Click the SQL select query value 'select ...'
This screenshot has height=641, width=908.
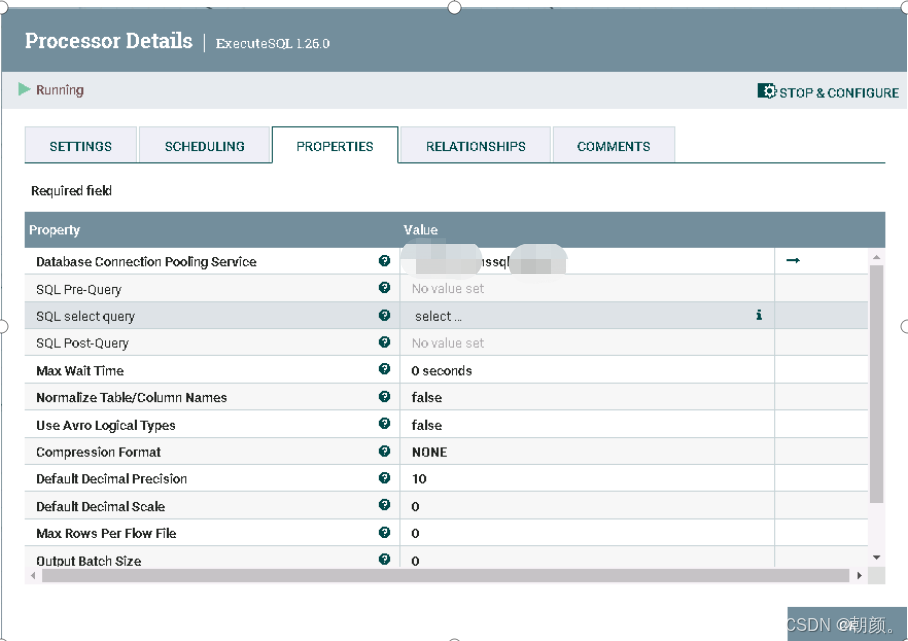(x=438, y=316)
